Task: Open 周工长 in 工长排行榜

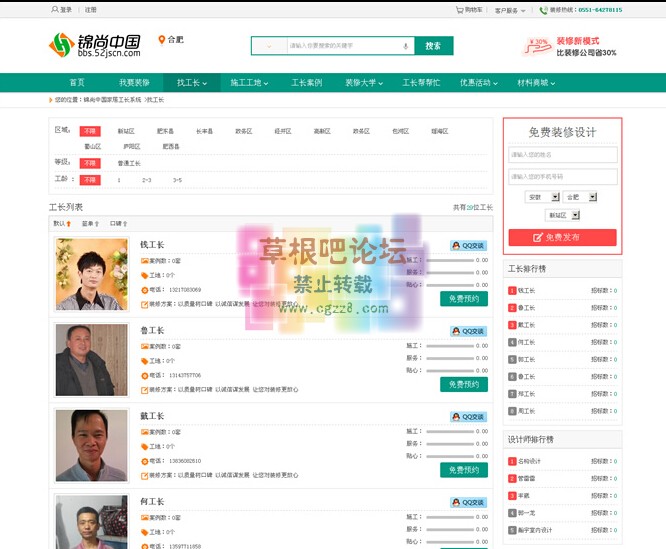Action: tap(527, 411)
